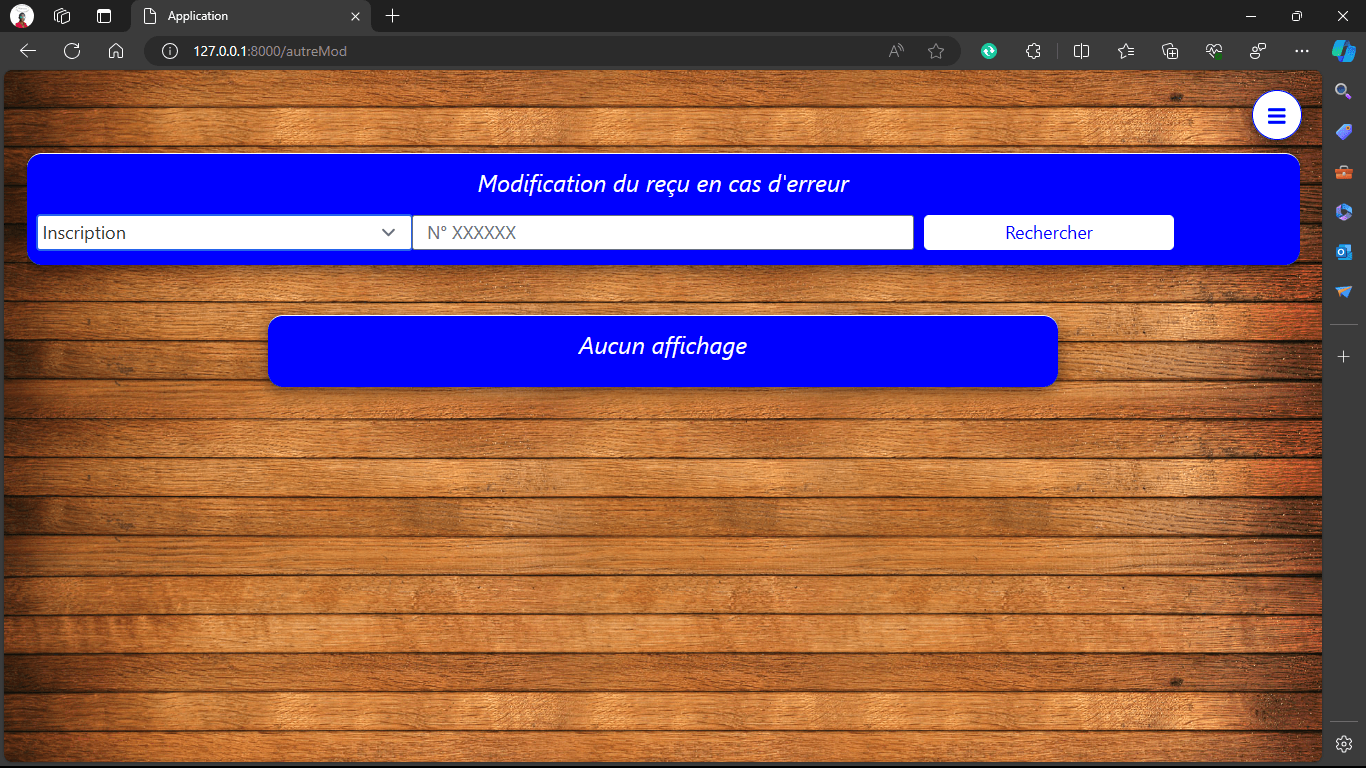Add this page to favorites with the star
The width and height of the screenshot is (1366, 768).
(936, 51)
